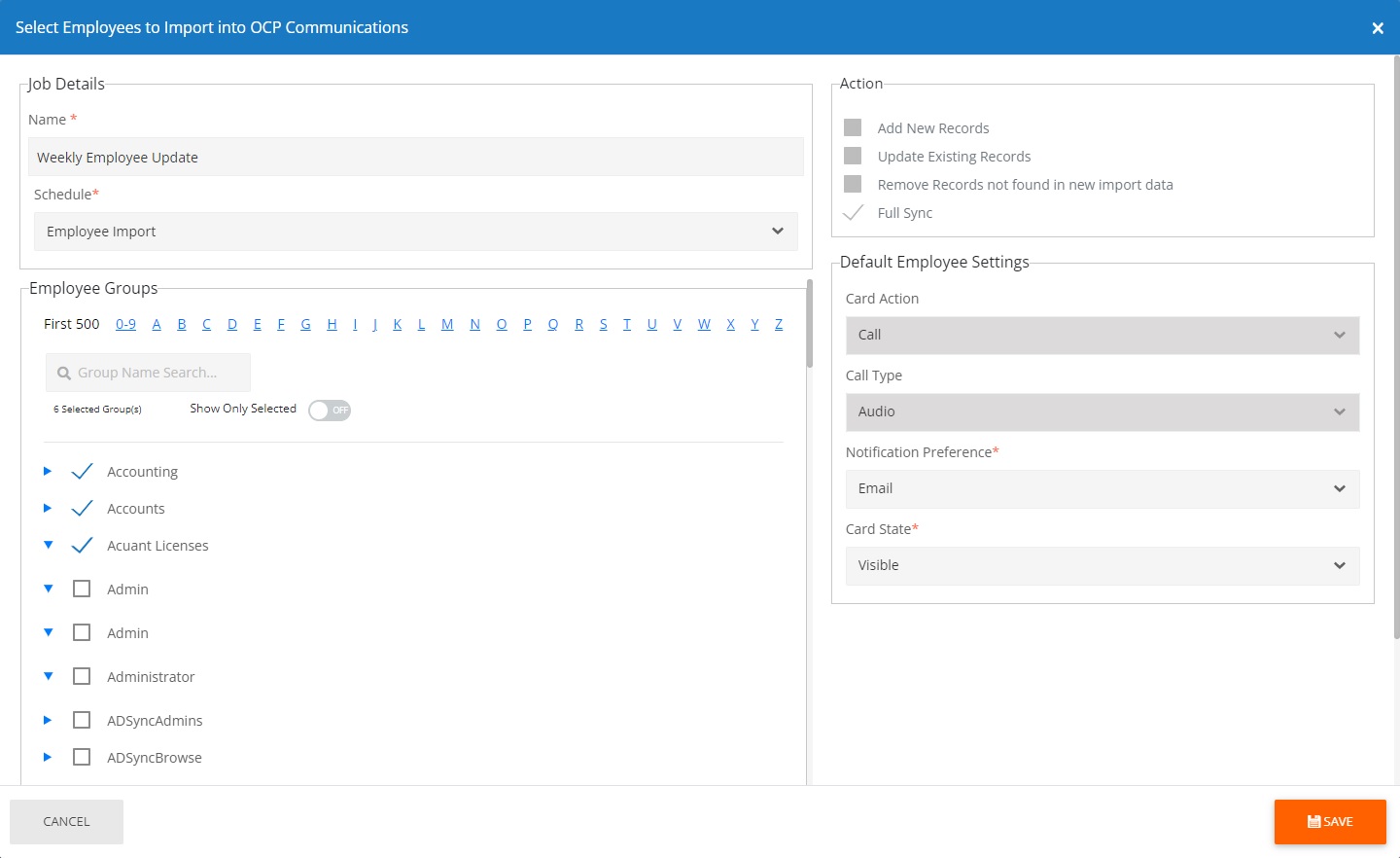Filter groups by letter Z
This screenshot has height=858, width=1400.
[779, 324]
